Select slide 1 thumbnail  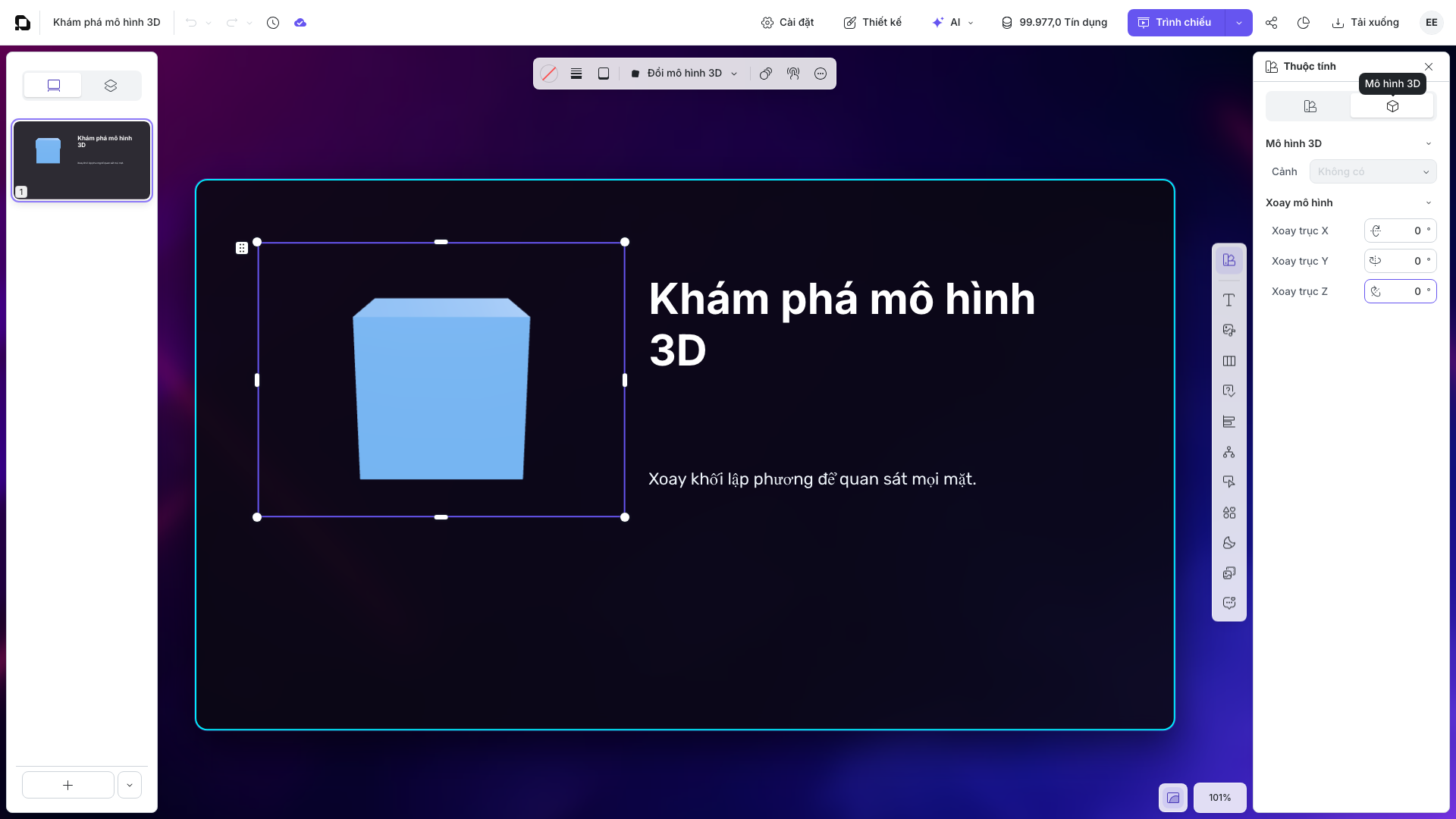coord(82,160)
